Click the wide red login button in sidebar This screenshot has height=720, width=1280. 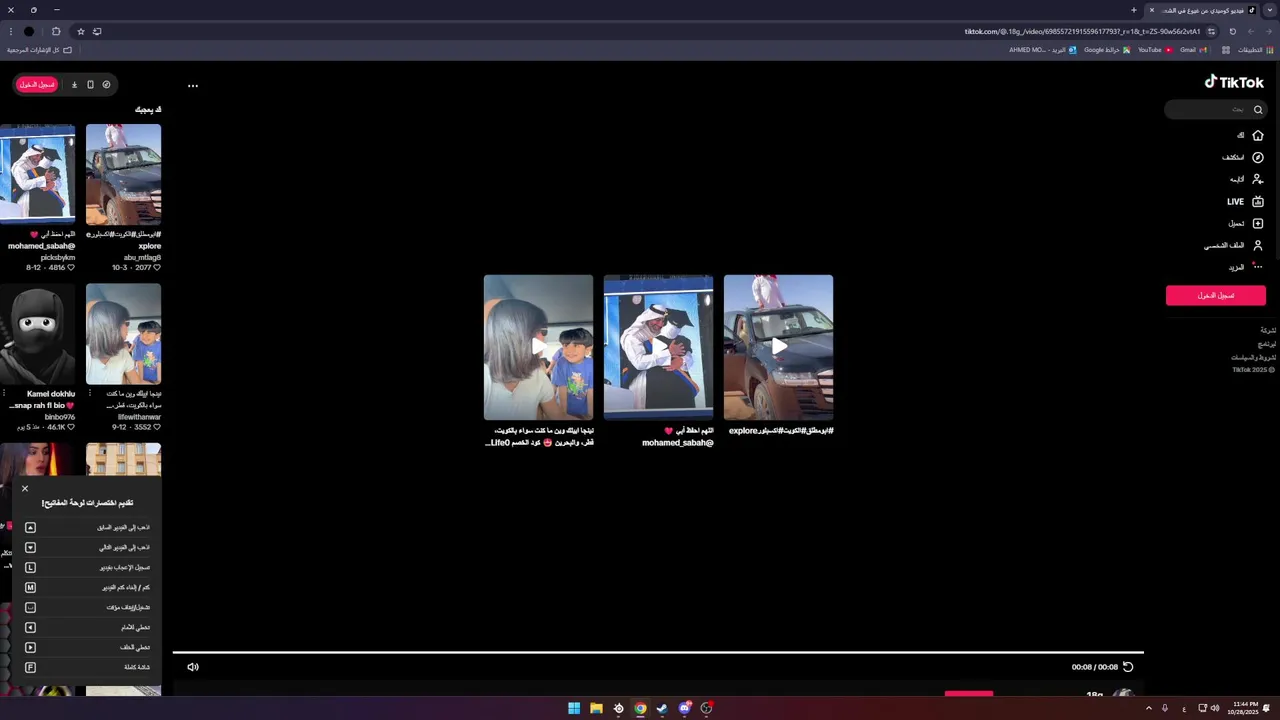tap(1216, 295)
